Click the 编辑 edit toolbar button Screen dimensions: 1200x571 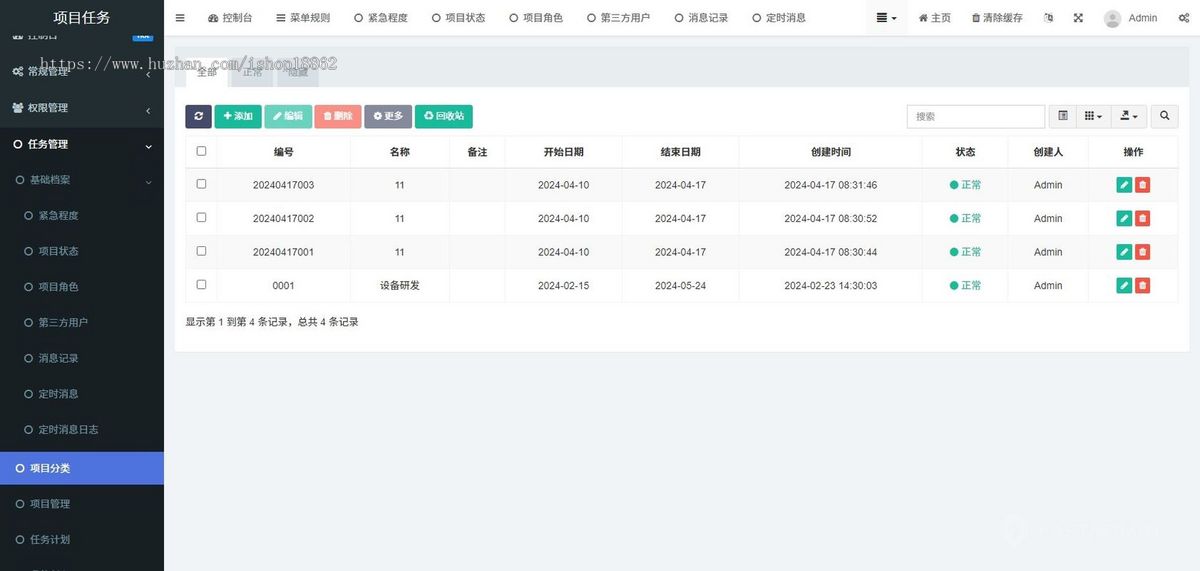pos(288,116)
